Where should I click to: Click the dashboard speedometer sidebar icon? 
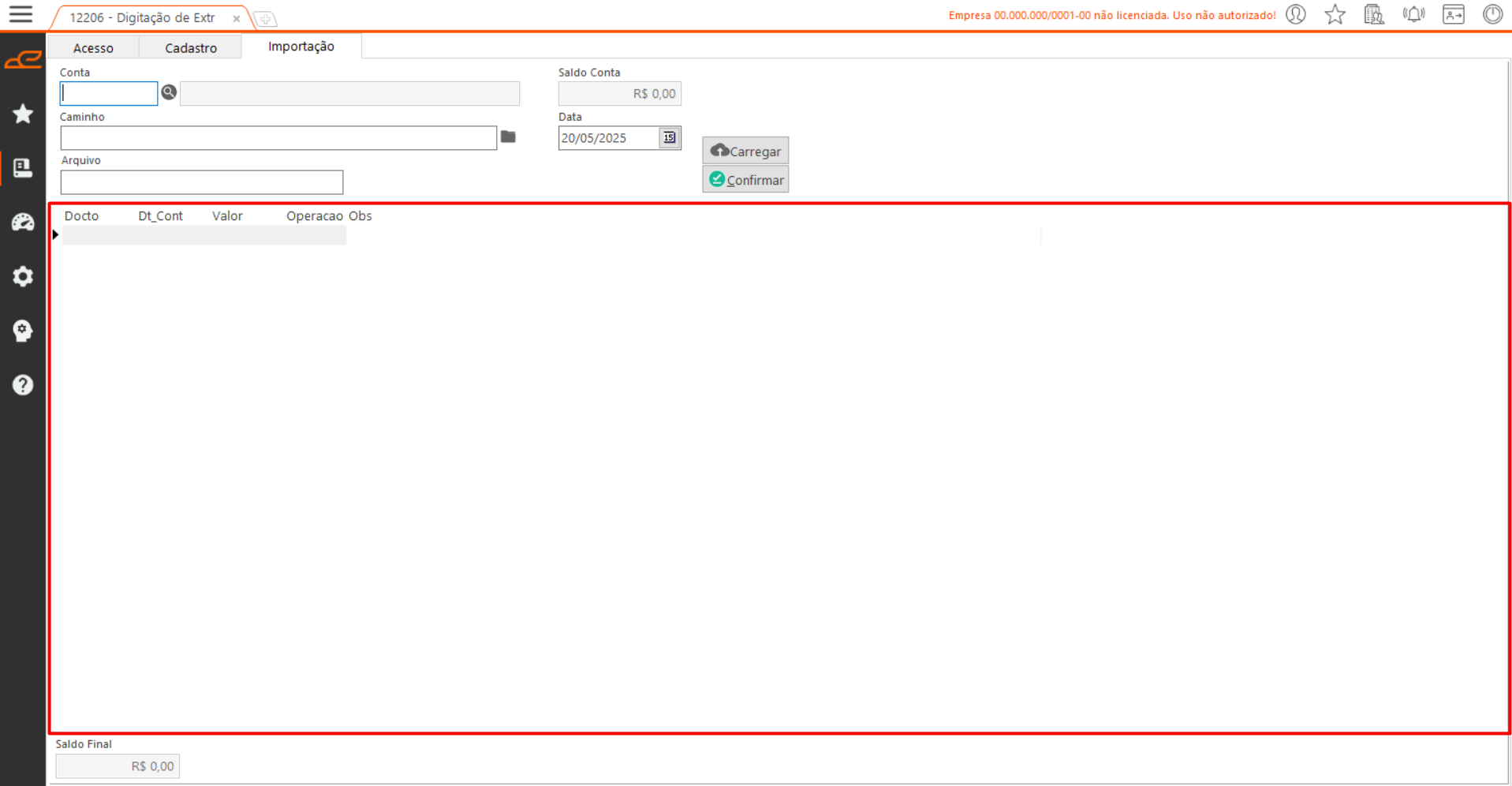click(23, 223)
